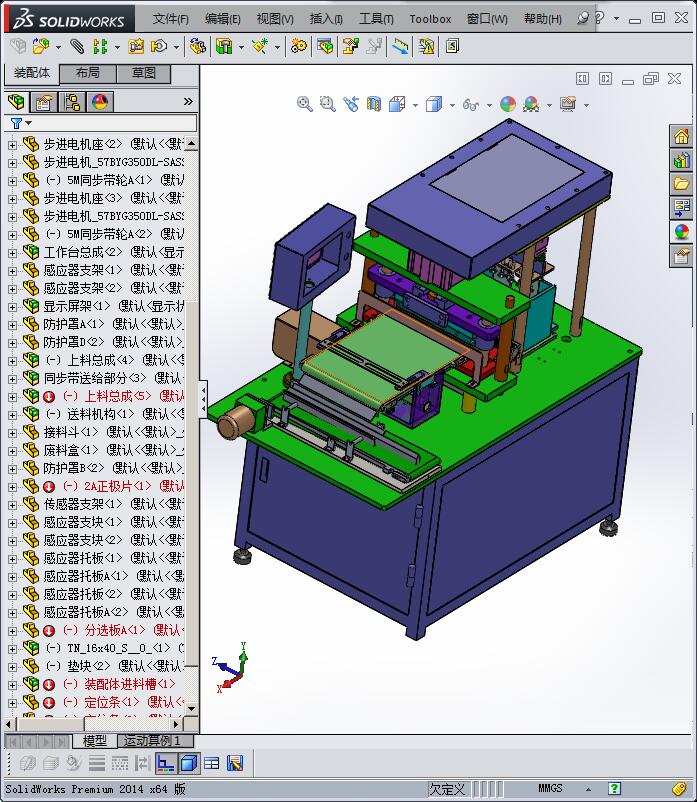Click the Apply Scene icon
Screen dimensions: 697x802
(531, 104)
